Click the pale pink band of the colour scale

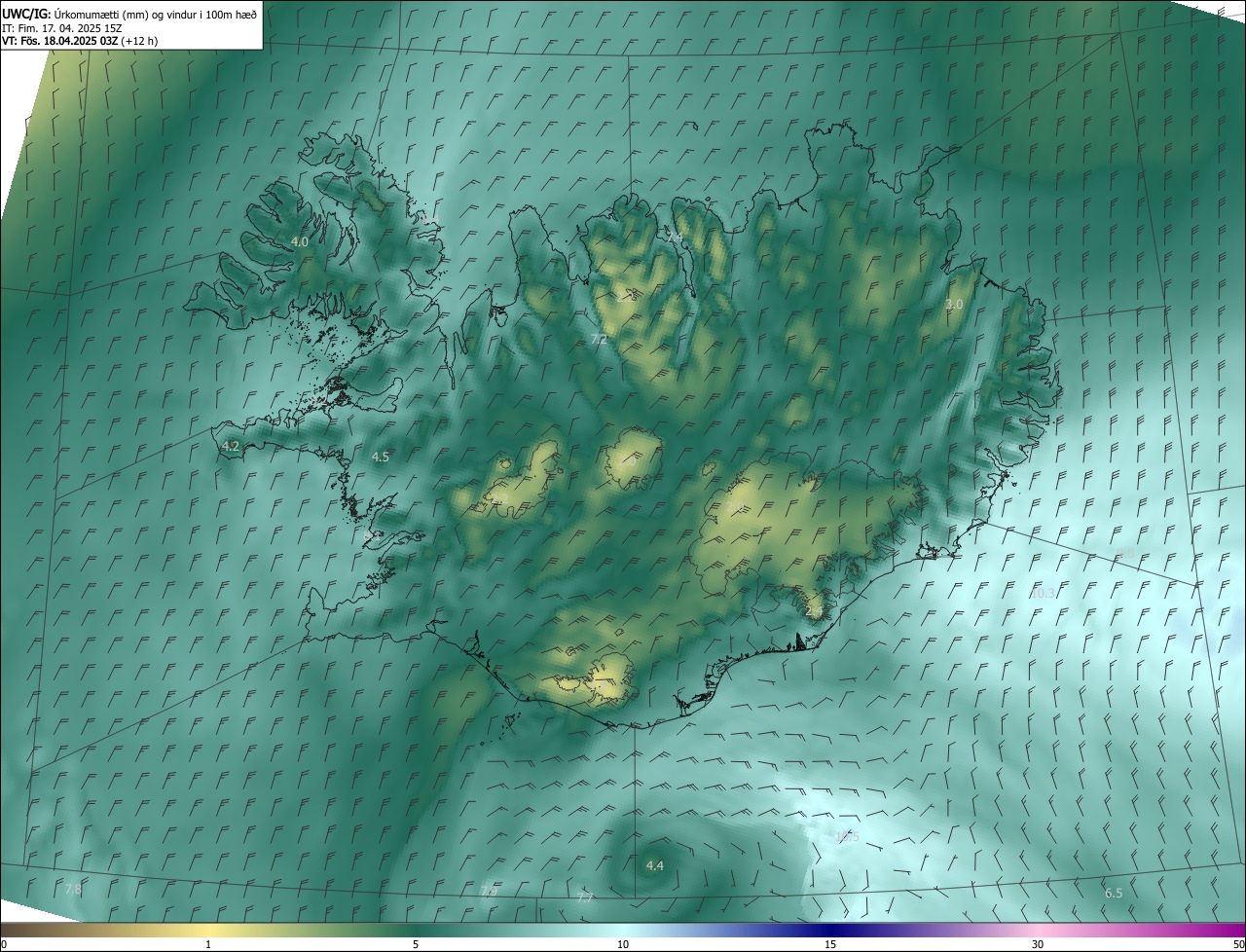coord(1038,930)
